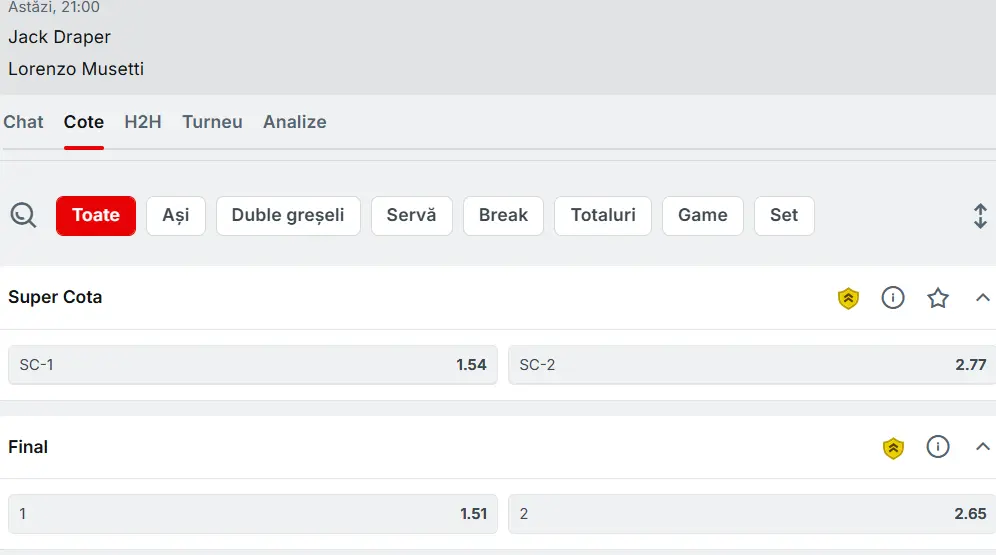996x555 pixels.
Task: Collapse the Final section chevron
Action: tap(982, 446)
